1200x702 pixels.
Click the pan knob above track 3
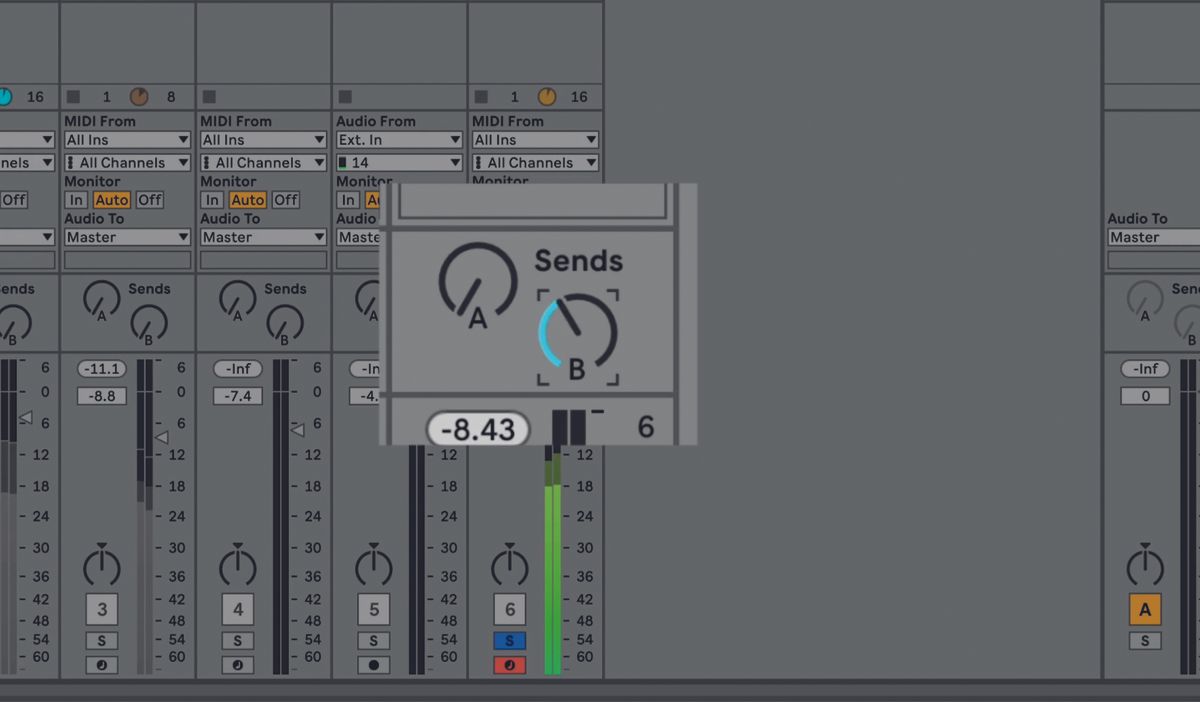pos(101,566)
